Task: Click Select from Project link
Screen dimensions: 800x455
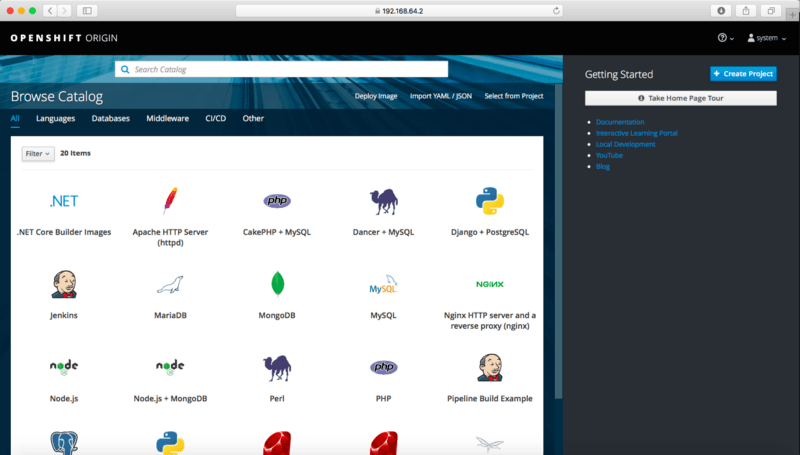Action: [x=514, y=96]
